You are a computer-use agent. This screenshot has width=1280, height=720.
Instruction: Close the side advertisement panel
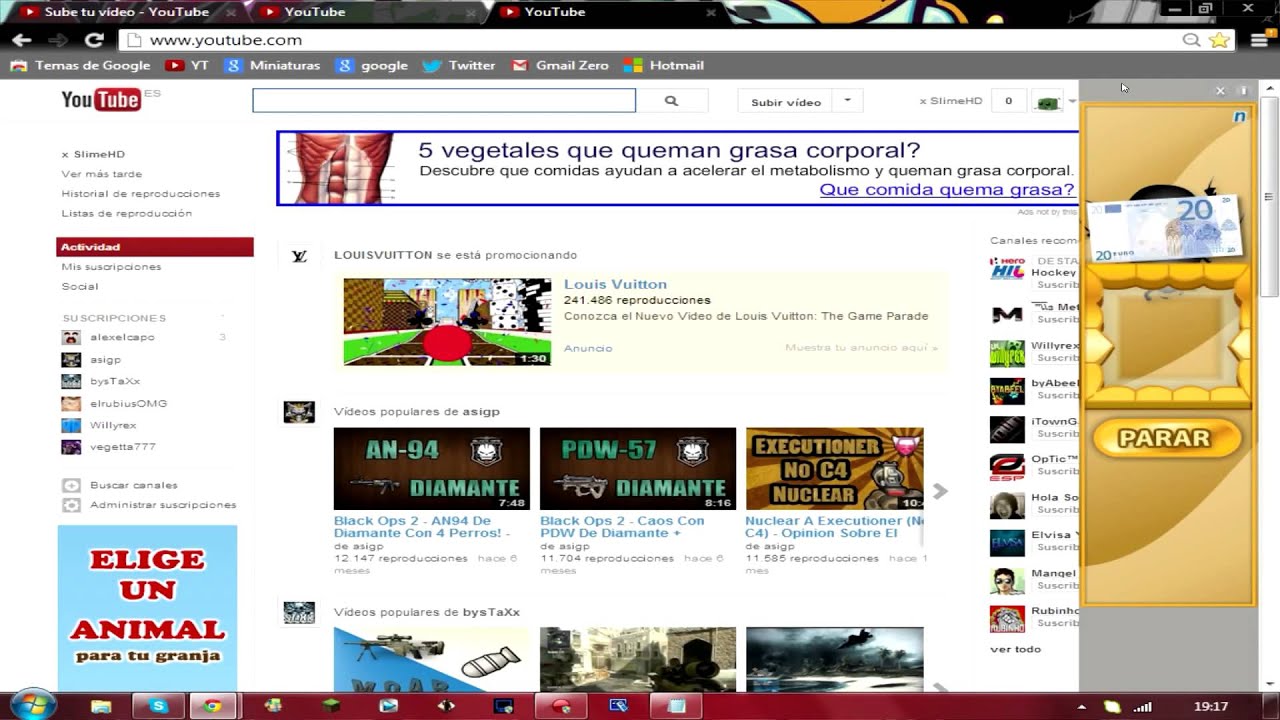pyautogui.click(x=1220, y=90)
